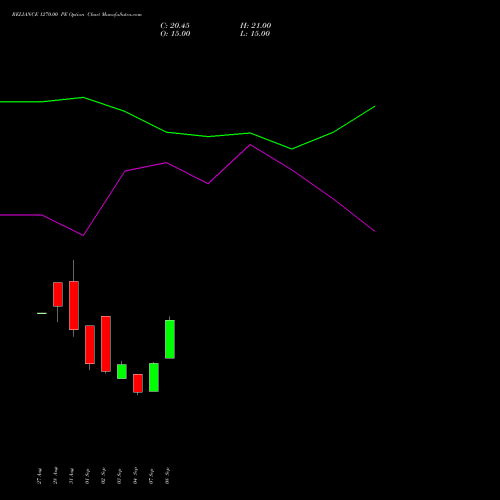
Task: Select the red 01 Sep candlestick
Action: point(90,345)
